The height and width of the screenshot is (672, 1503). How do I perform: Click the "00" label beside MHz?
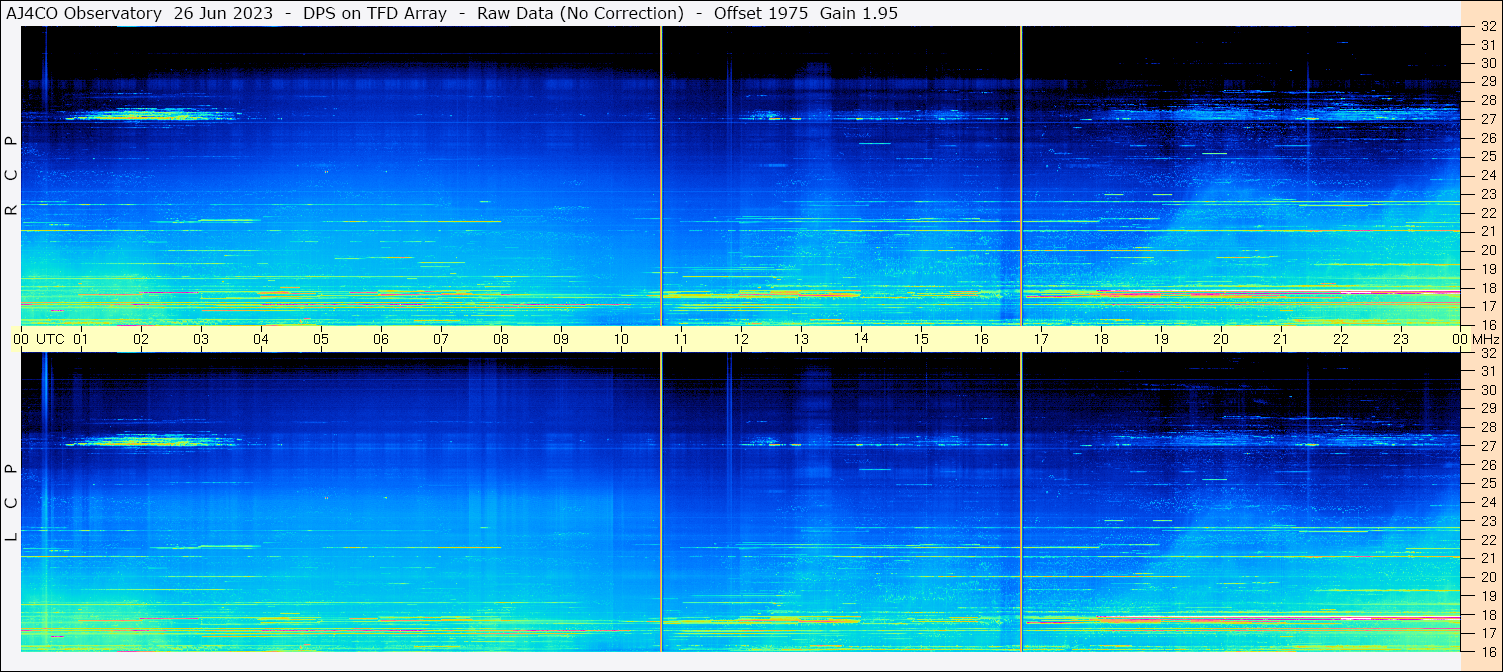click(x=1461, y=339)
